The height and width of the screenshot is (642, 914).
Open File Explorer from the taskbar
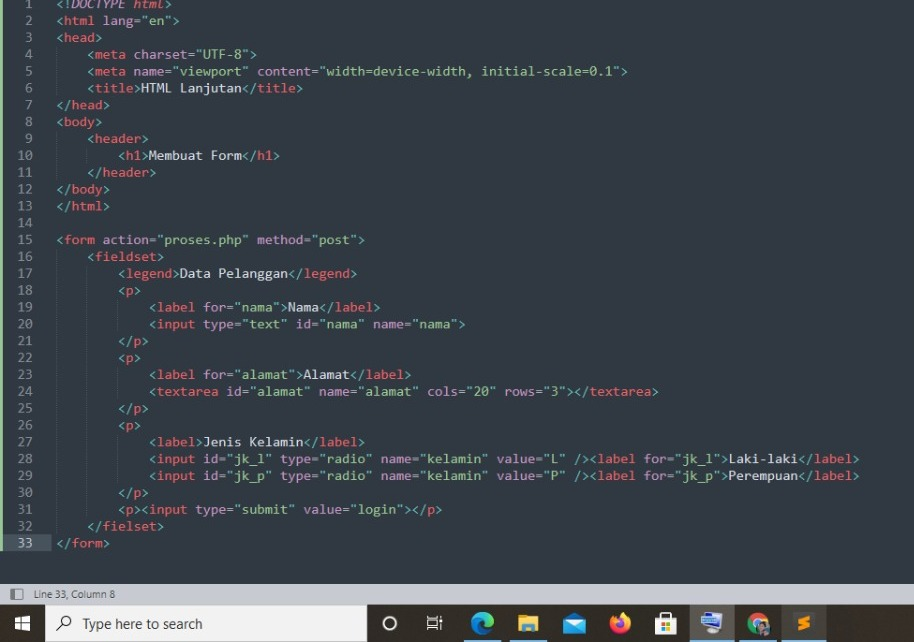(528, 624)
